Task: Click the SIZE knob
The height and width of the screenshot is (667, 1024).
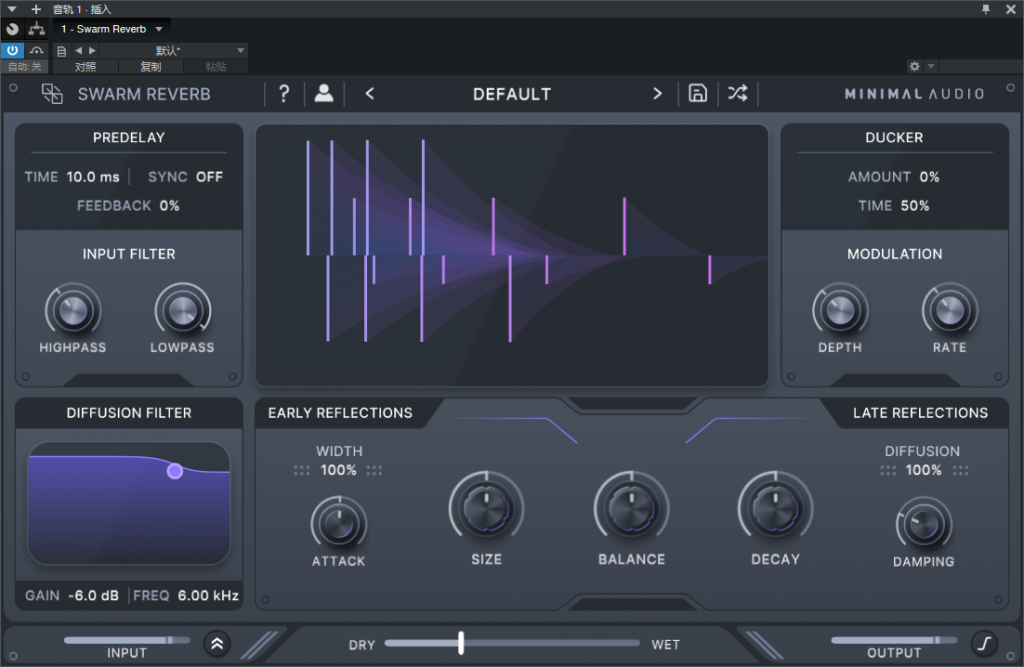Action: pyautogui.click(x=487, y=508)
